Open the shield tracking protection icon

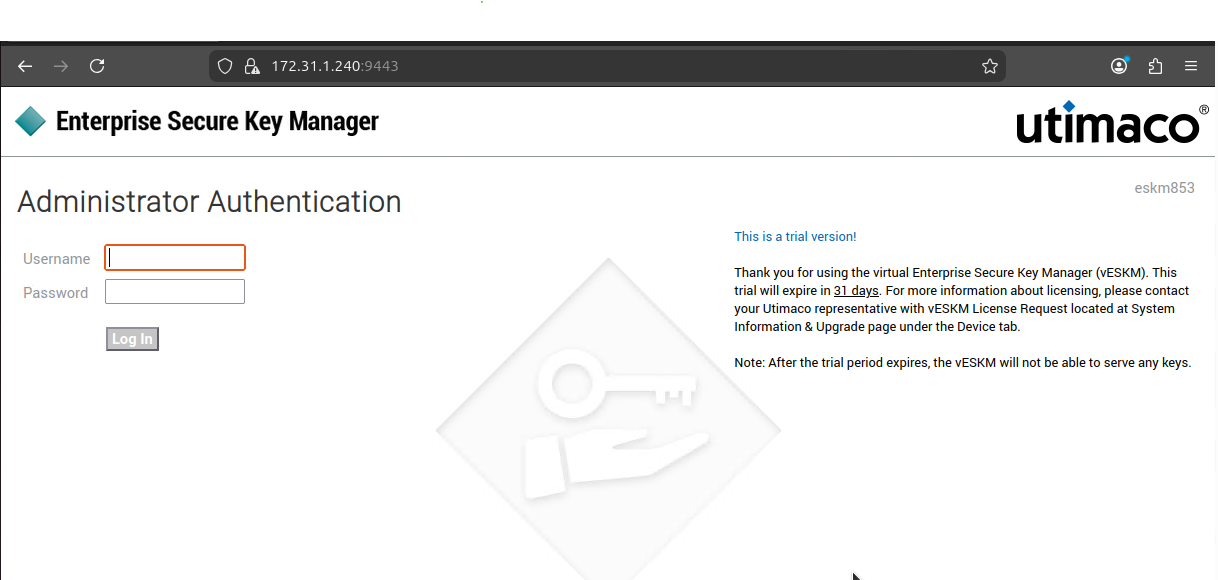[225, 66]
